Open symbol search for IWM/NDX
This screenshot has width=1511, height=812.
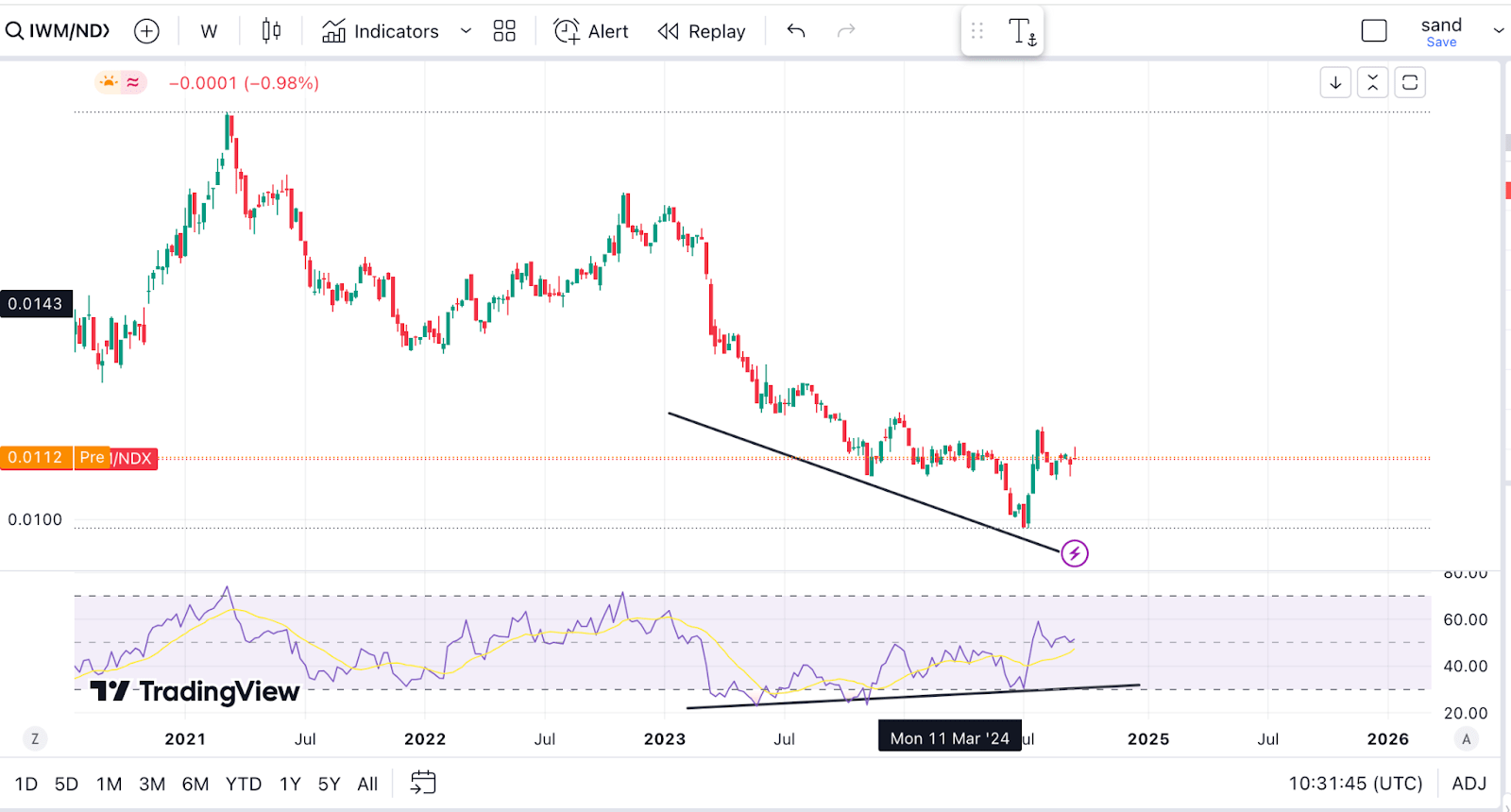pos(59,31)
